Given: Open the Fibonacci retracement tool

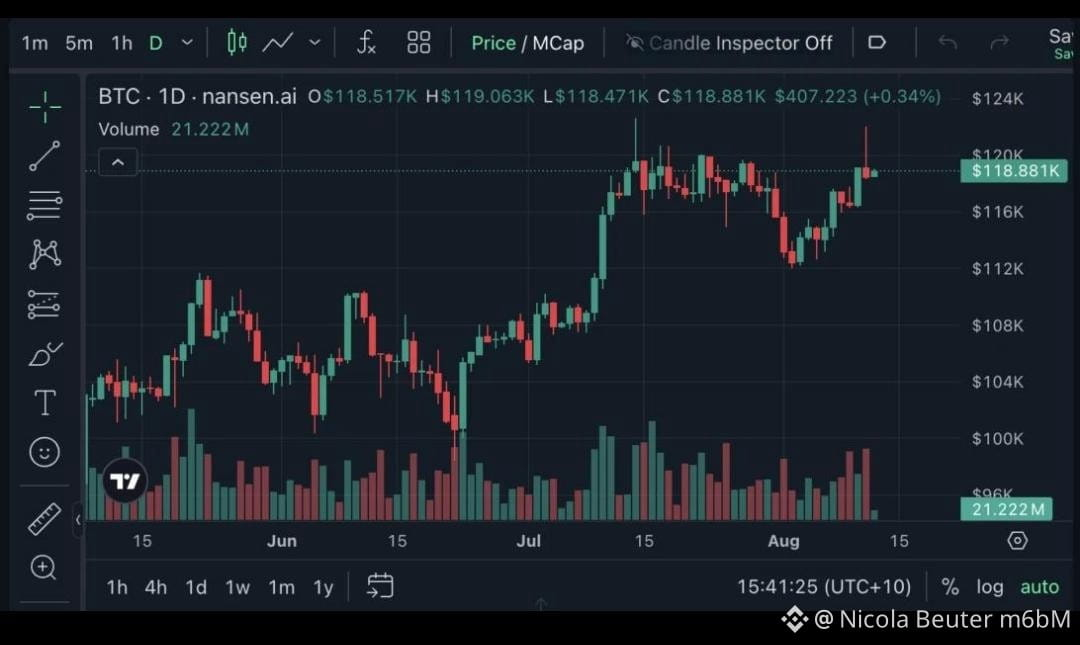Looking at the screenshot, I should pyautogui.click(x=44, y=205).
